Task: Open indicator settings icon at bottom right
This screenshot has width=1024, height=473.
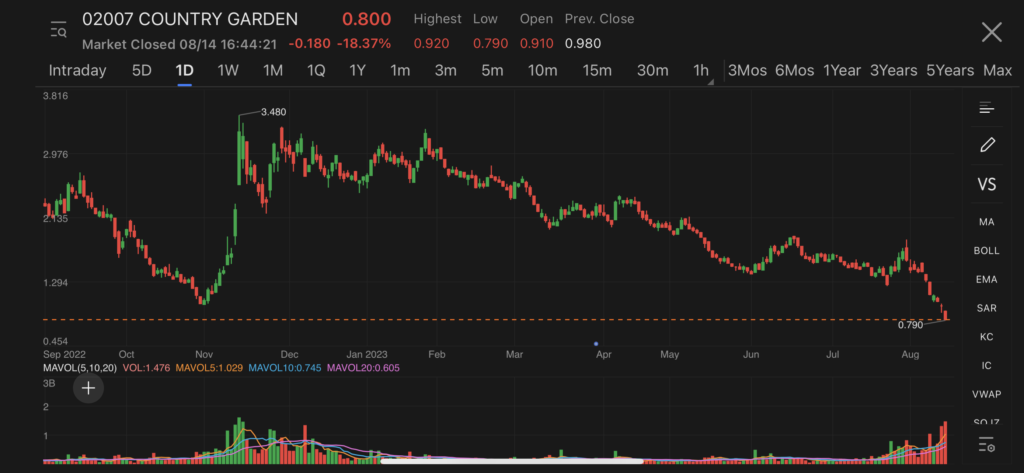Action: click(x=986, y=444)
